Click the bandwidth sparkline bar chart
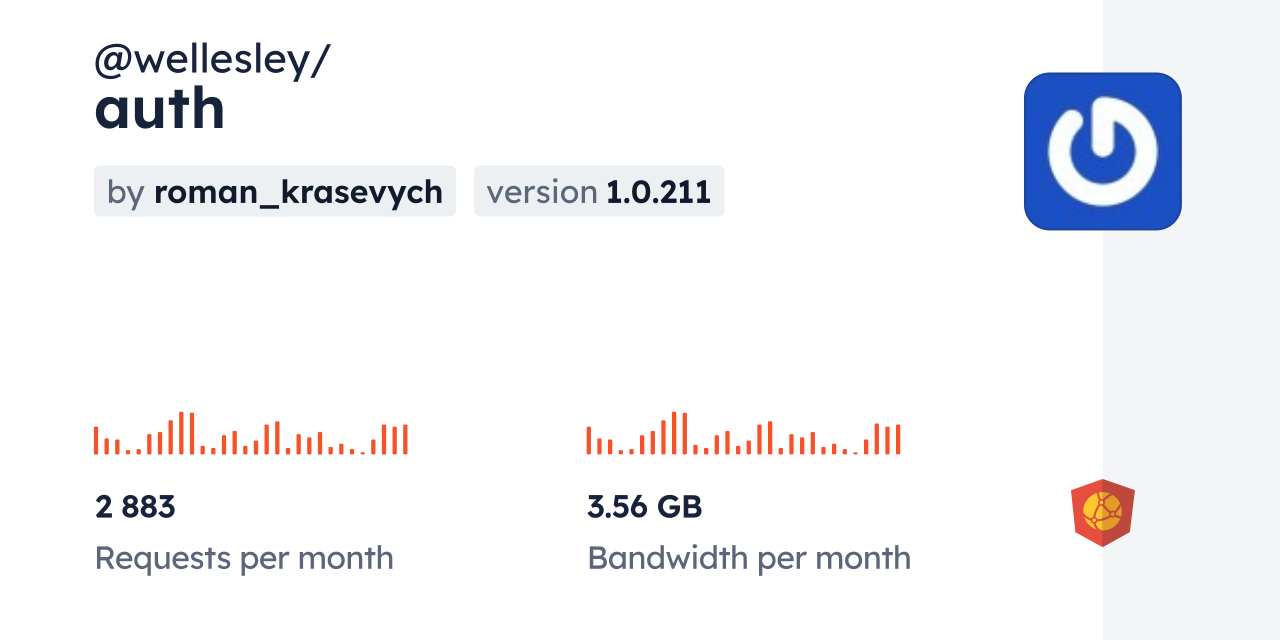The image size is (1280, 640). pyautogui.click(x=743, y=434)
